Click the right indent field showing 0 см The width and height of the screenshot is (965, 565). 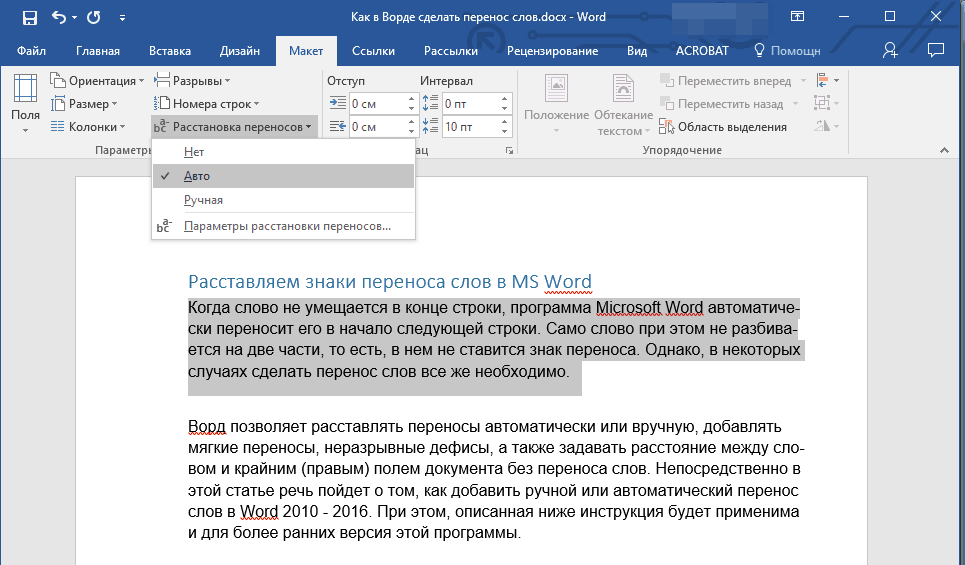coord(377,127)
